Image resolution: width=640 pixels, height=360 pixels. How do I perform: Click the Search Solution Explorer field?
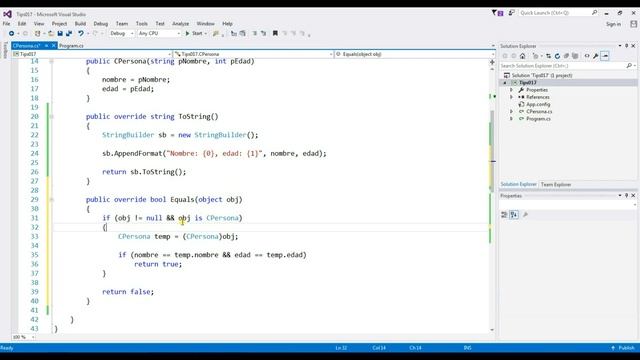[x=564, y=66]
